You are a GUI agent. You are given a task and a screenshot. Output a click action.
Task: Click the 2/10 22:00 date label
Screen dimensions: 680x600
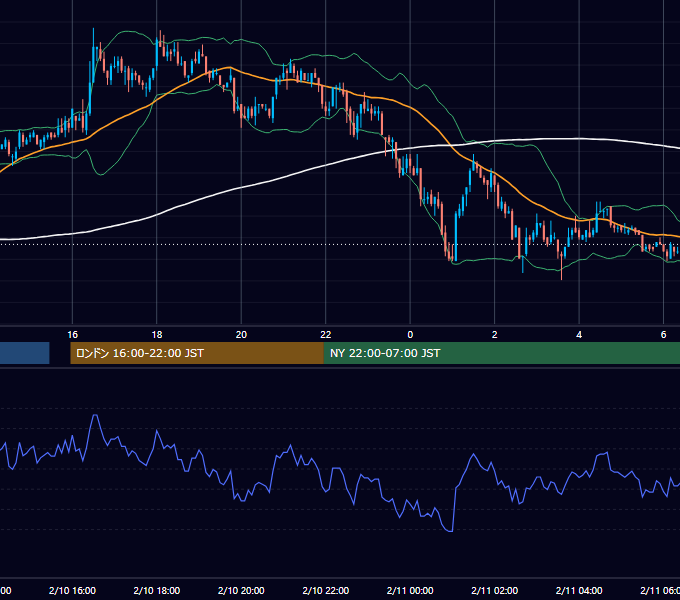326,590
